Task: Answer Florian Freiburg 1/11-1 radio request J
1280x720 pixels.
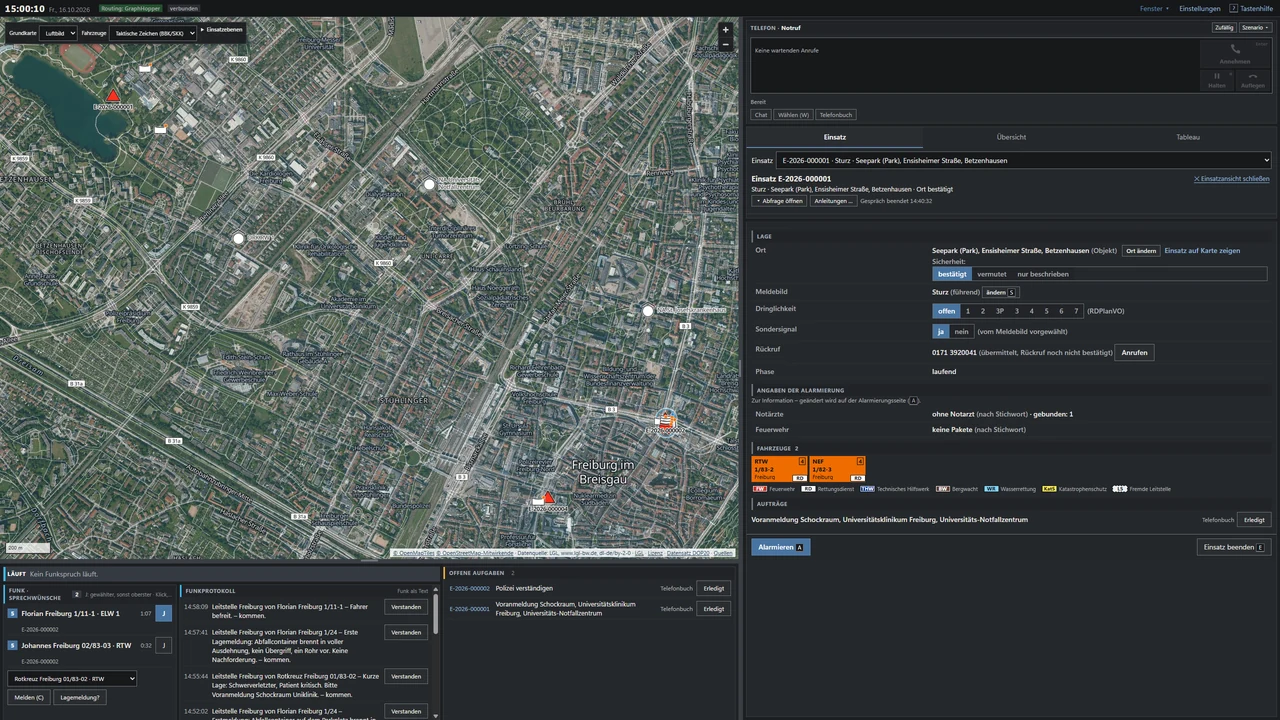Action: click(x=164, y=614)
